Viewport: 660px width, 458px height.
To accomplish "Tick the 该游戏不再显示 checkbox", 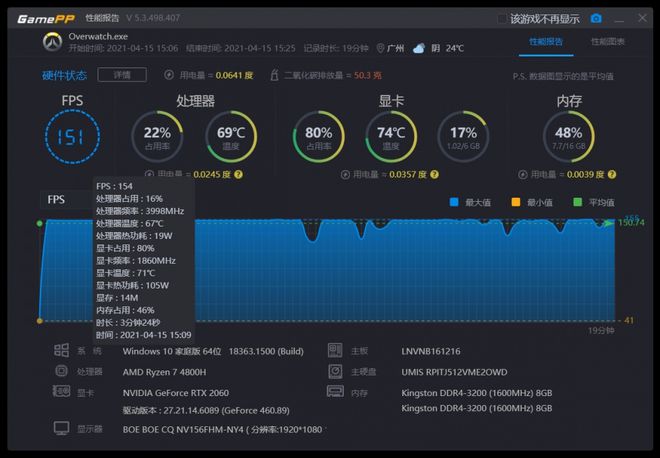I will 502,19.
